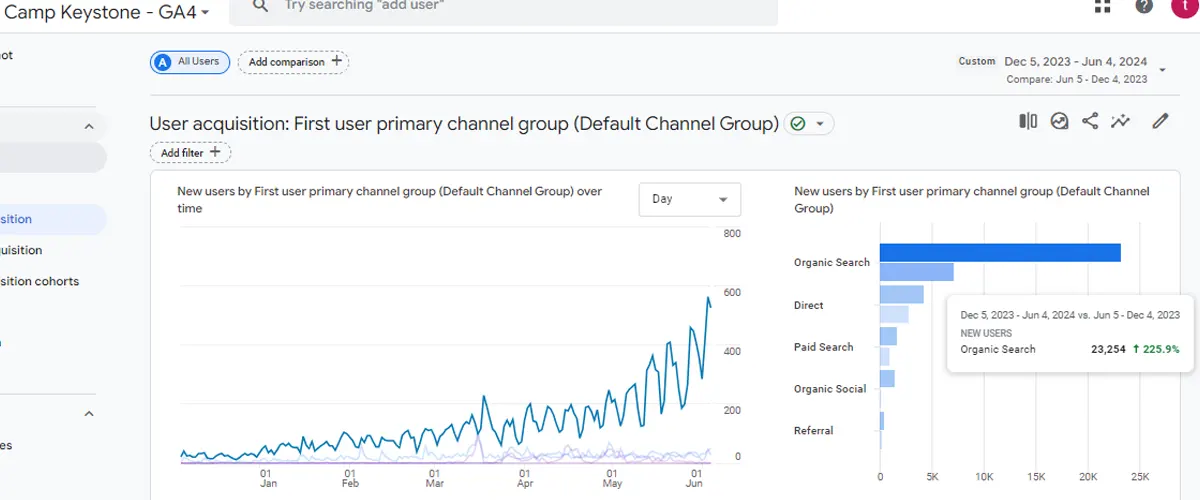
Task: Click the A badge on All Users chip
Action: click(162, 62)
